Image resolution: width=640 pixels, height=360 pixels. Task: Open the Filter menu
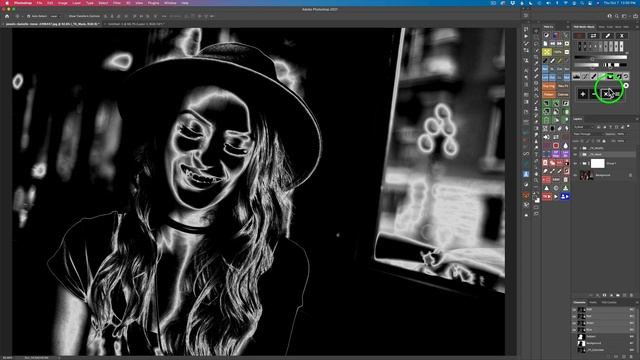tap(117, 3)
